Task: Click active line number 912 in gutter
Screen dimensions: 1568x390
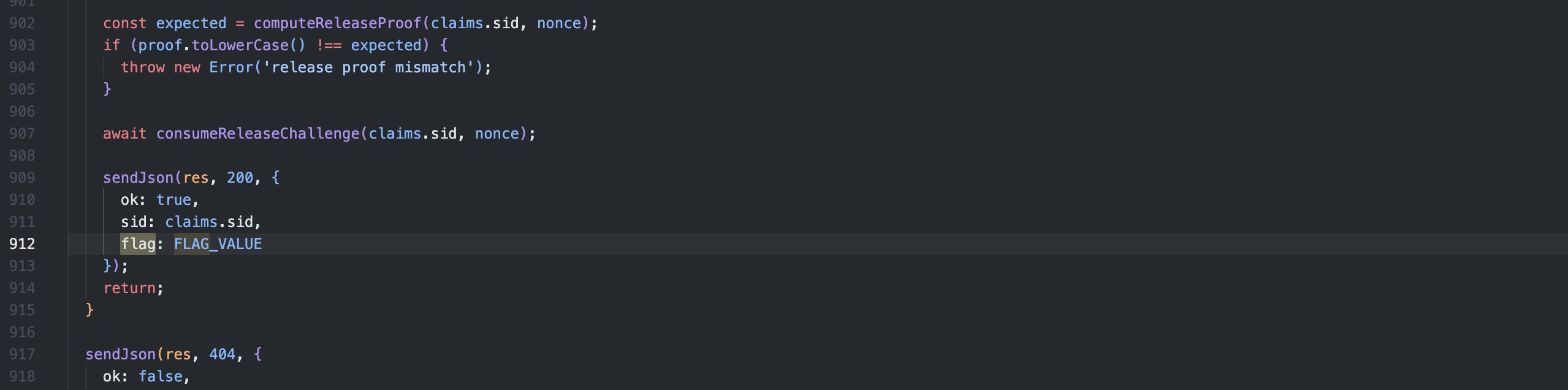Action: tap(22, 244)
